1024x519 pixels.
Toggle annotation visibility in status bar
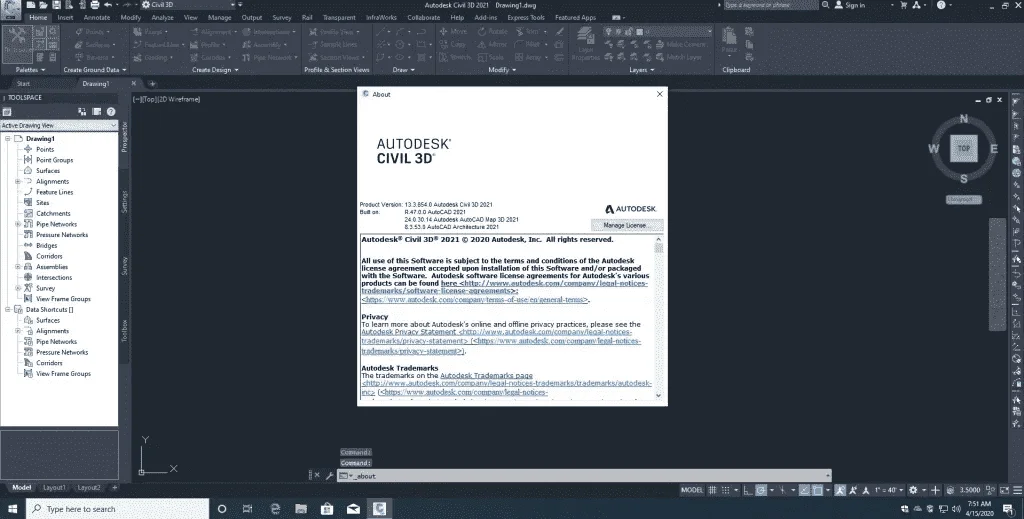coord(840,490)
